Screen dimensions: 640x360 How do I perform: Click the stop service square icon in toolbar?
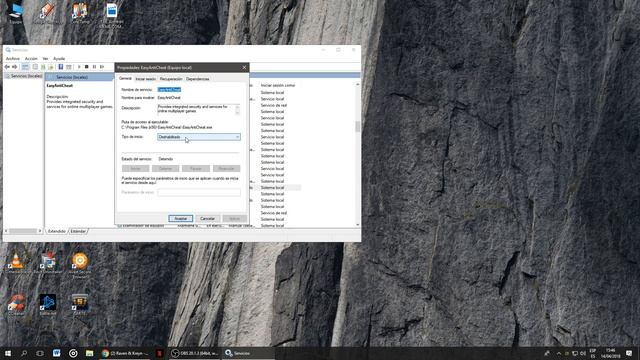[87, 67]
